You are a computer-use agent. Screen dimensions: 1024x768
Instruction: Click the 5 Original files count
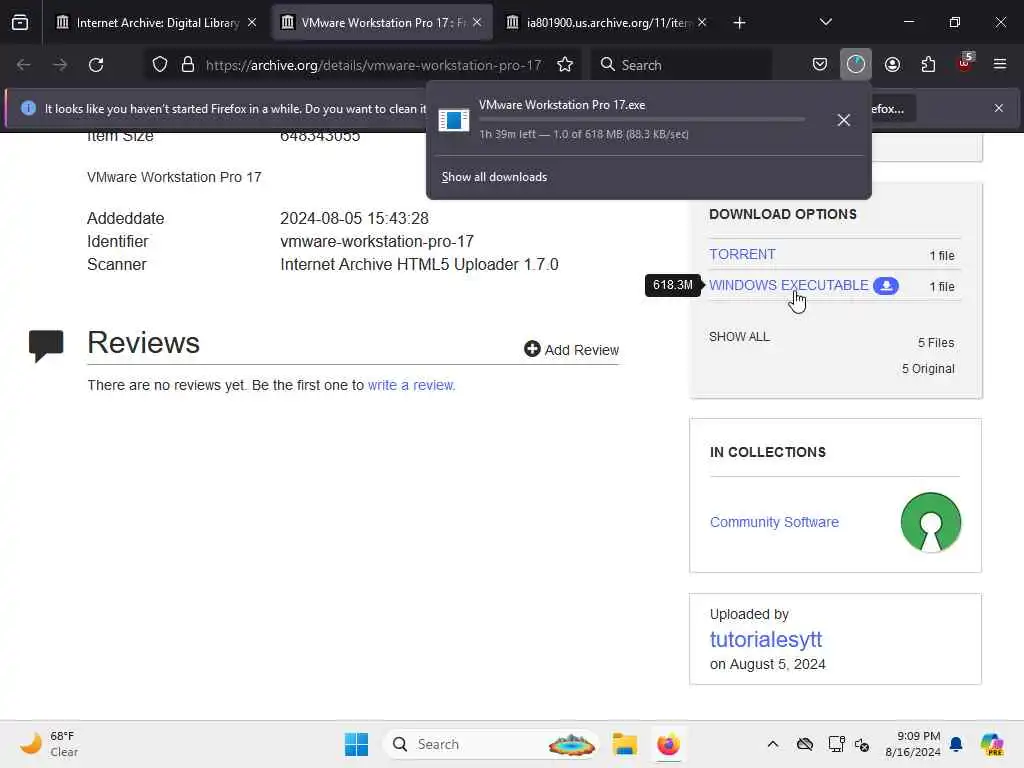click(x=928, y=369)
